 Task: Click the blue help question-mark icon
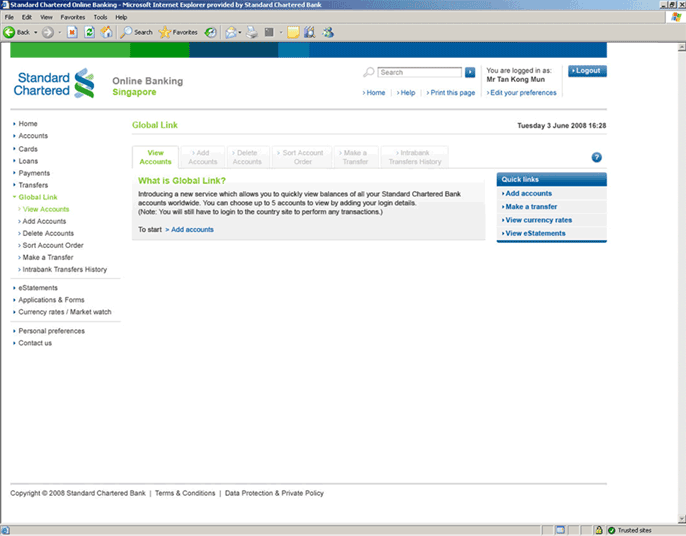596,158
